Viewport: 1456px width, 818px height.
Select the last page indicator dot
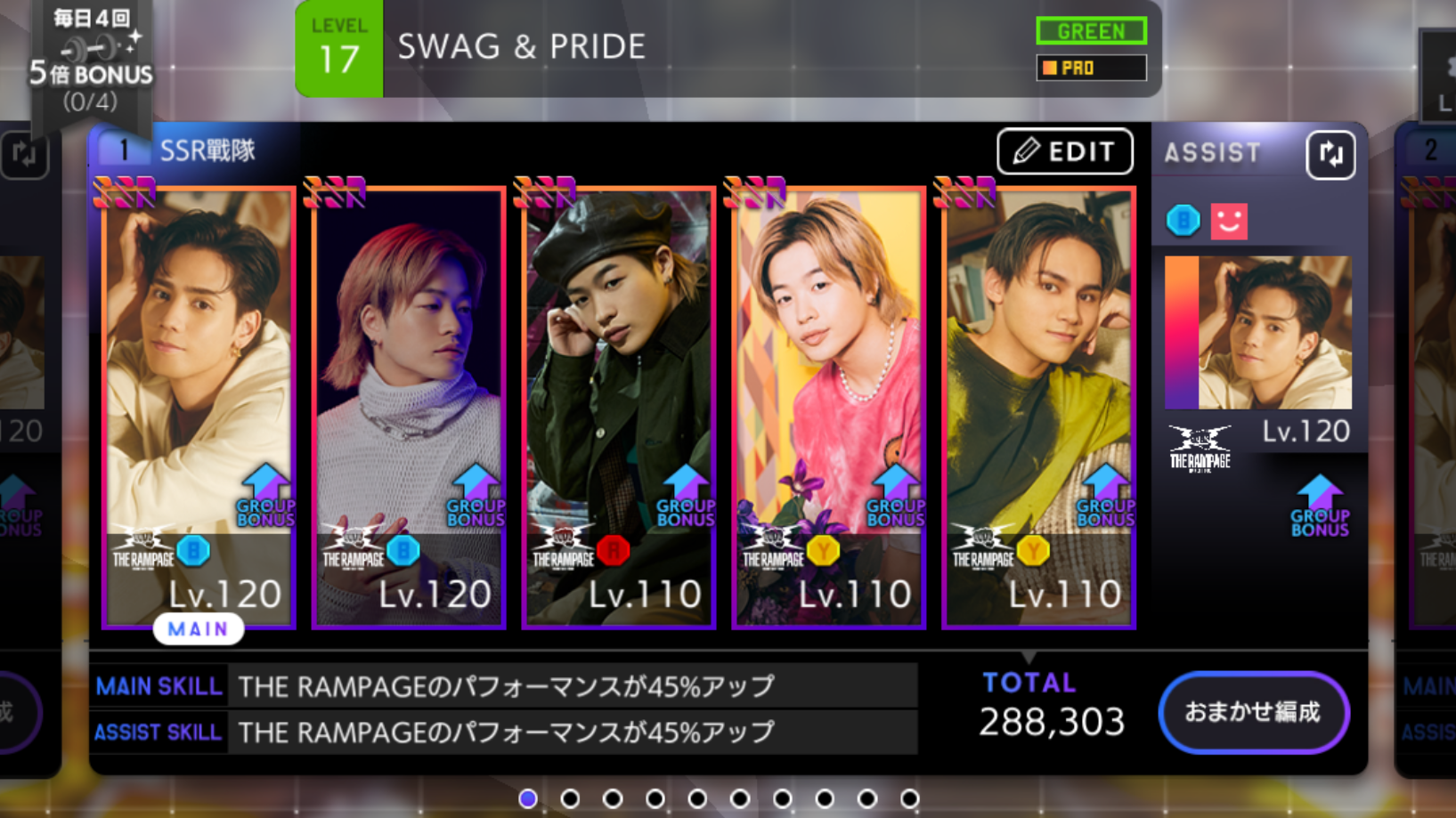click(x=909, y=798)
